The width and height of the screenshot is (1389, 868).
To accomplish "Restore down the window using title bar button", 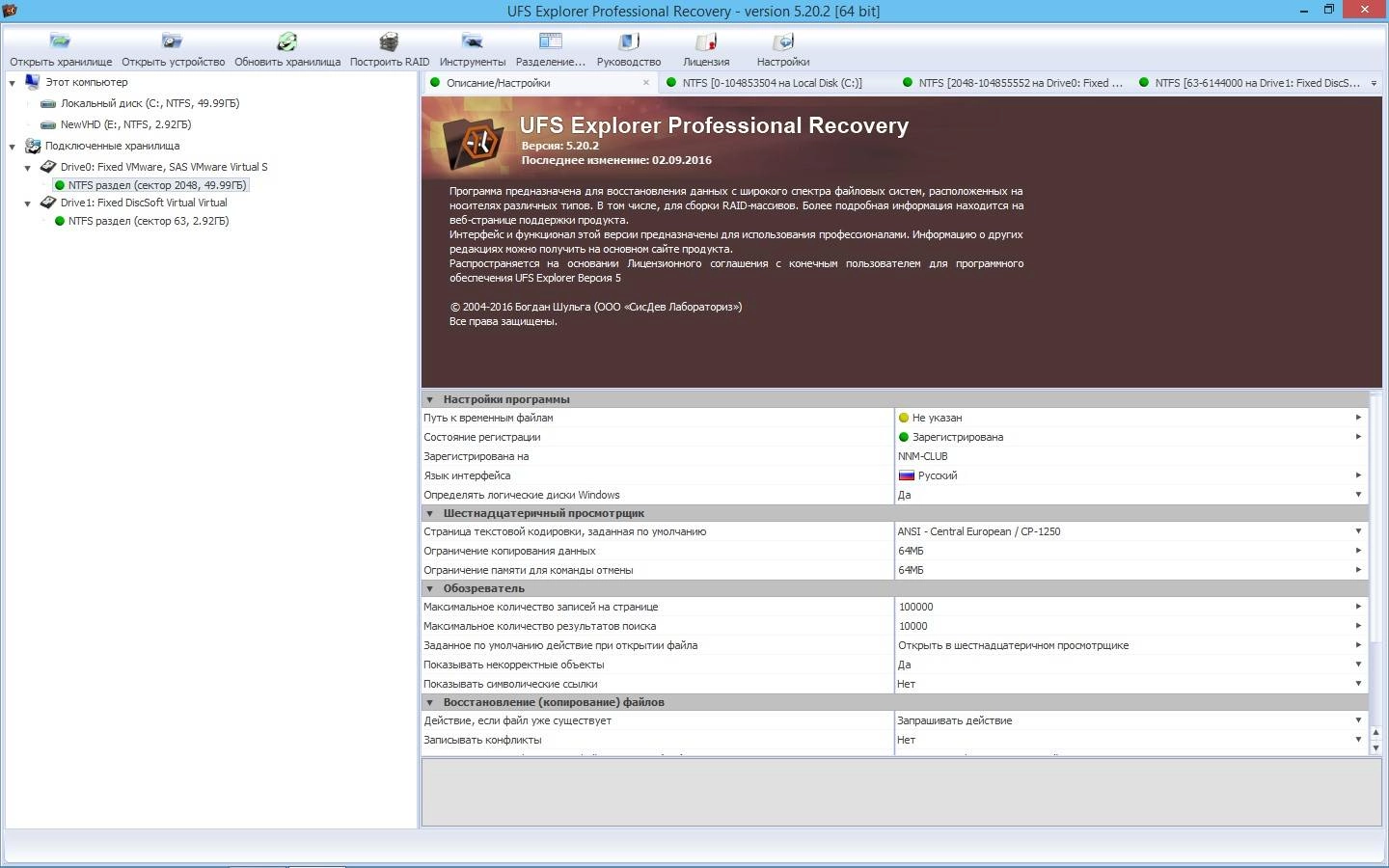I will [x=1328, y=10].
